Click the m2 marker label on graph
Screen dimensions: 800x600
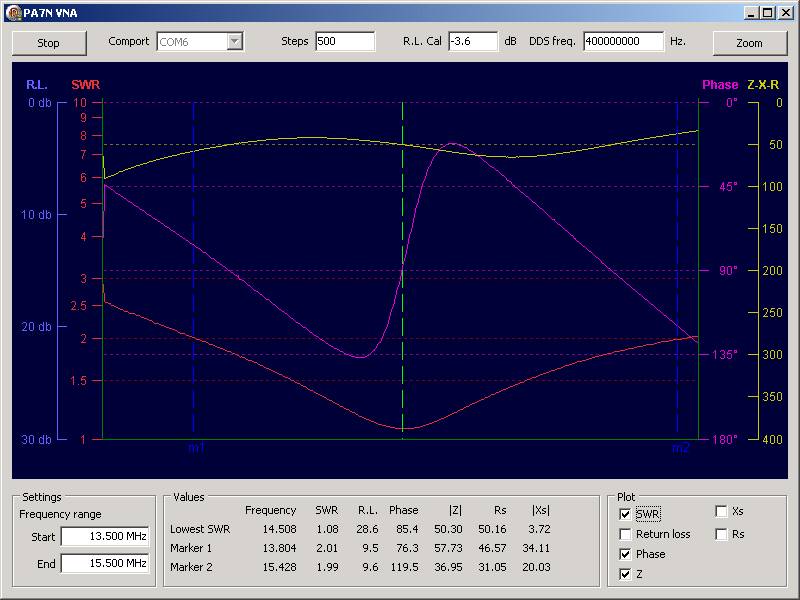point(680,448)
